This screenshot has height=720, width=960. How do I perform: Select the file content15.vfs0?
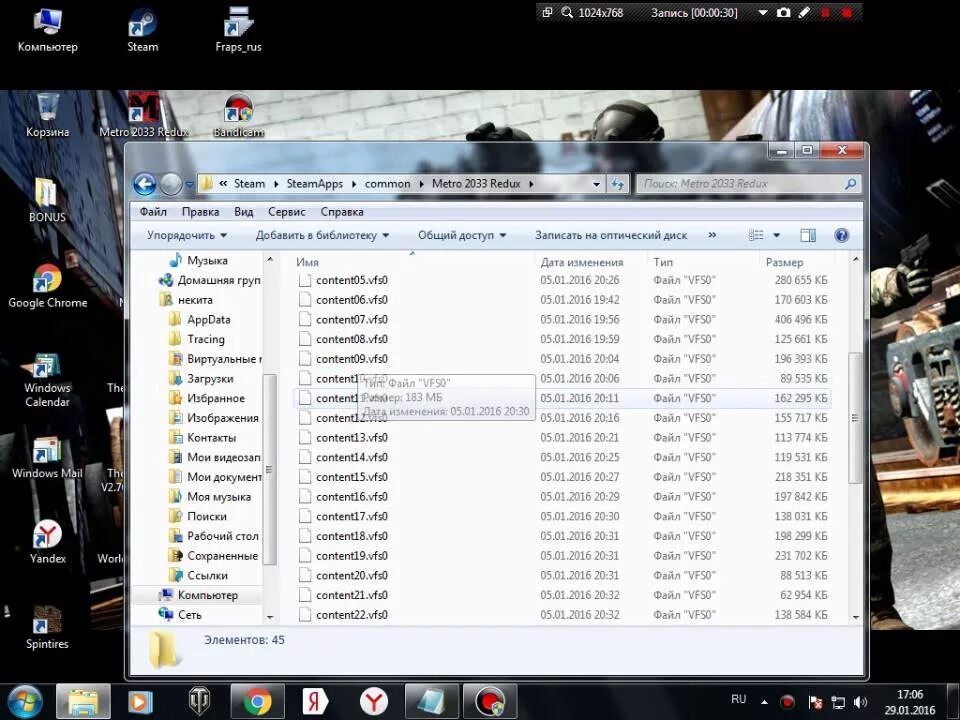coord(351,477)
